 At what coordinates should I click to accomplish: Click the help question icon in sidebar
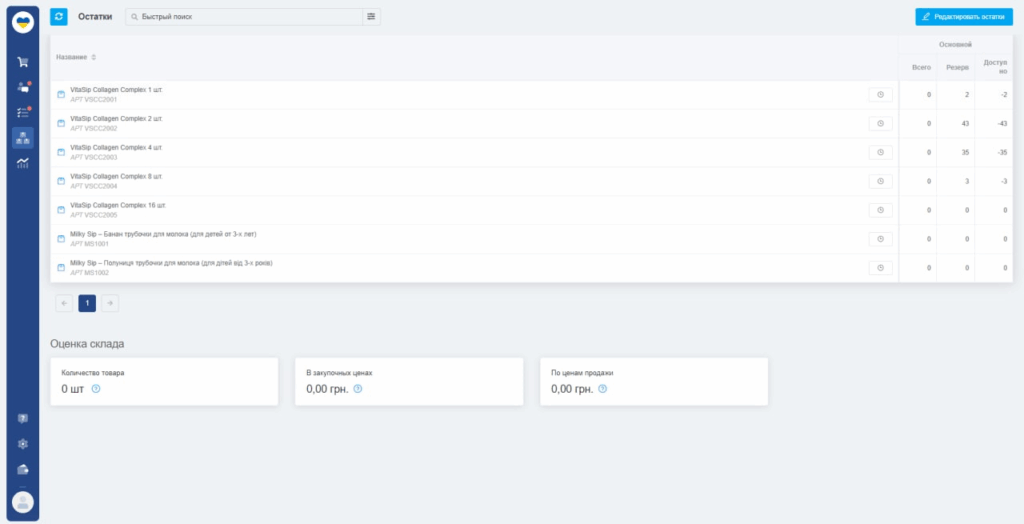(x=22, y=418)
